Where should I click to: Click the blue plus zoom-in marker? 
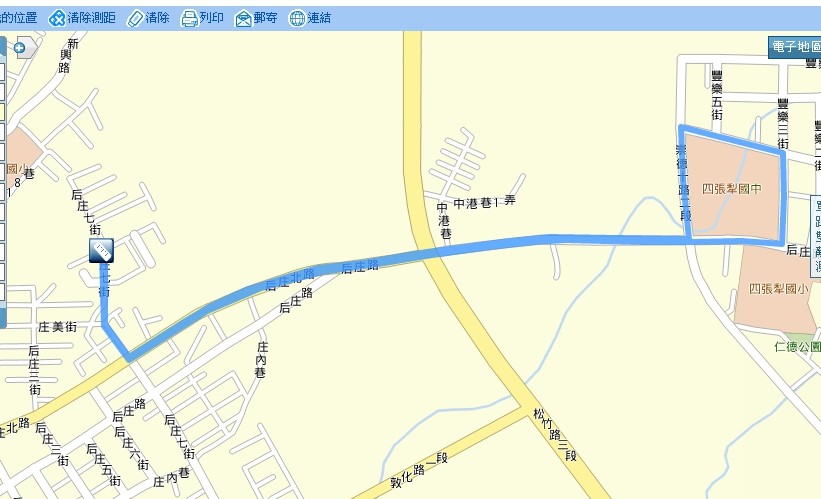point(19,48)
